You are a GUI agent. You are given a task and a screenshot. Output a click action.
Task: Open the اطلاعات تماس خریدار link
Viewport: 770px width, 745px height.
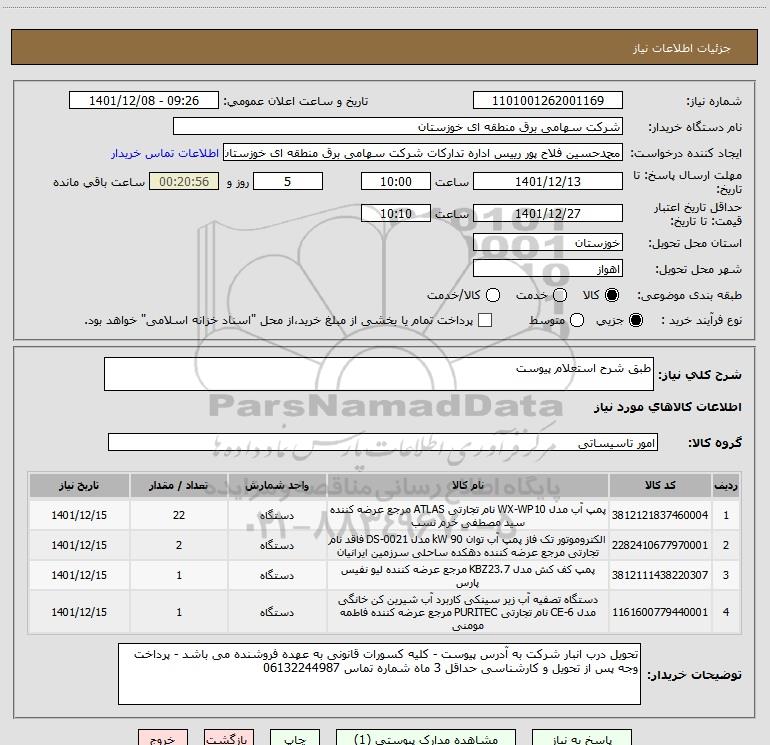click(x=165, y=153)
